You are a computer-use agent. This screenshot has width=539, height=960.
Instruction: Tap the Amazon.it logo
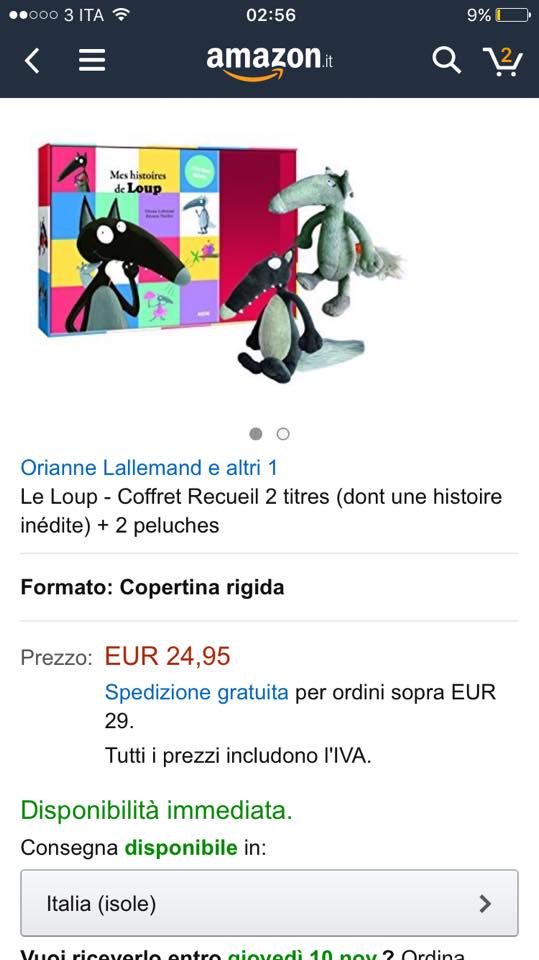[270, 62]
